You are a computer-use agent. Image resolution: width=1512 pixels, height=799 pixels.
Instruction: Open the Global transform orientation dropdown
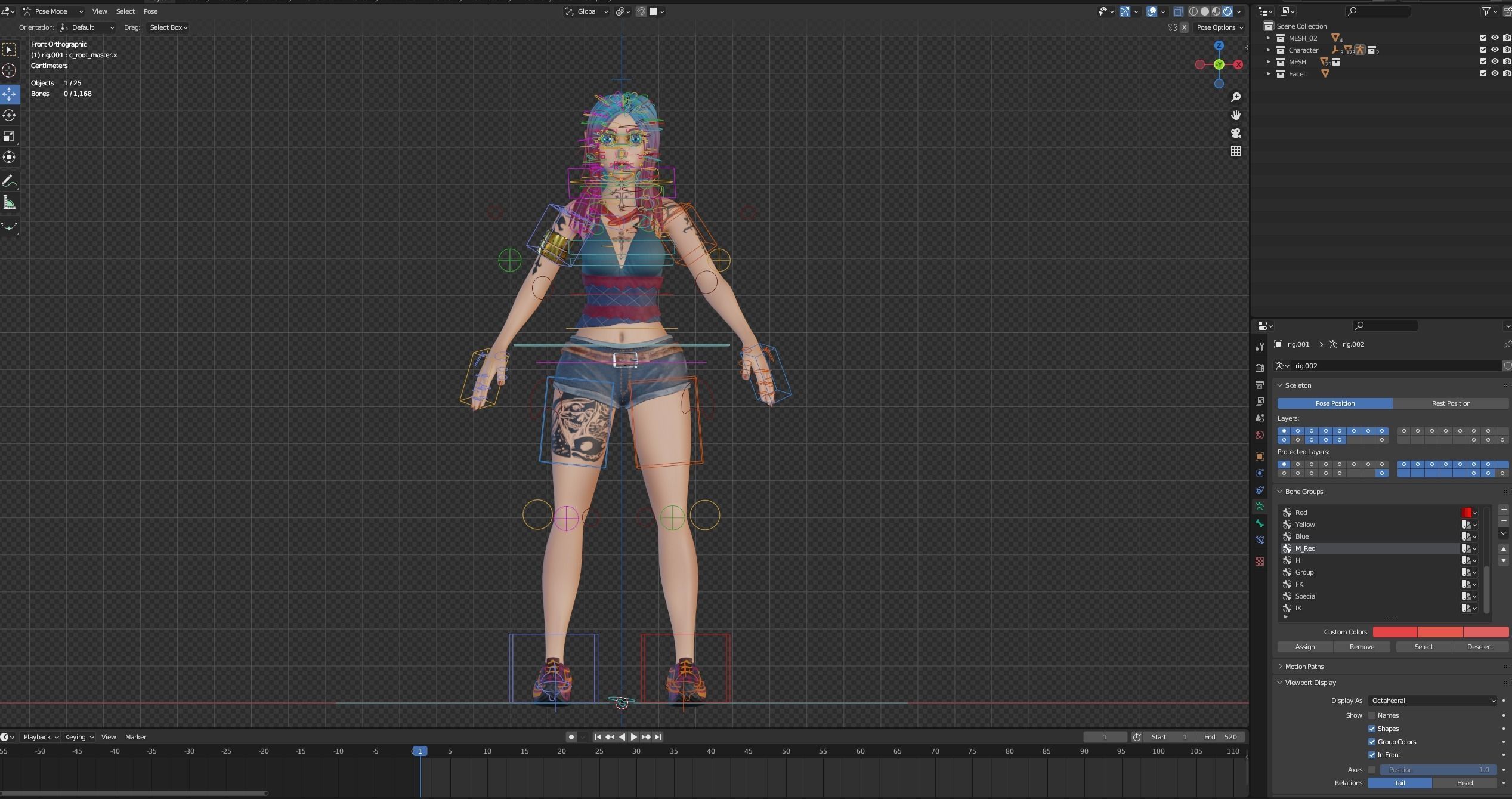click(x=586, y=11)
